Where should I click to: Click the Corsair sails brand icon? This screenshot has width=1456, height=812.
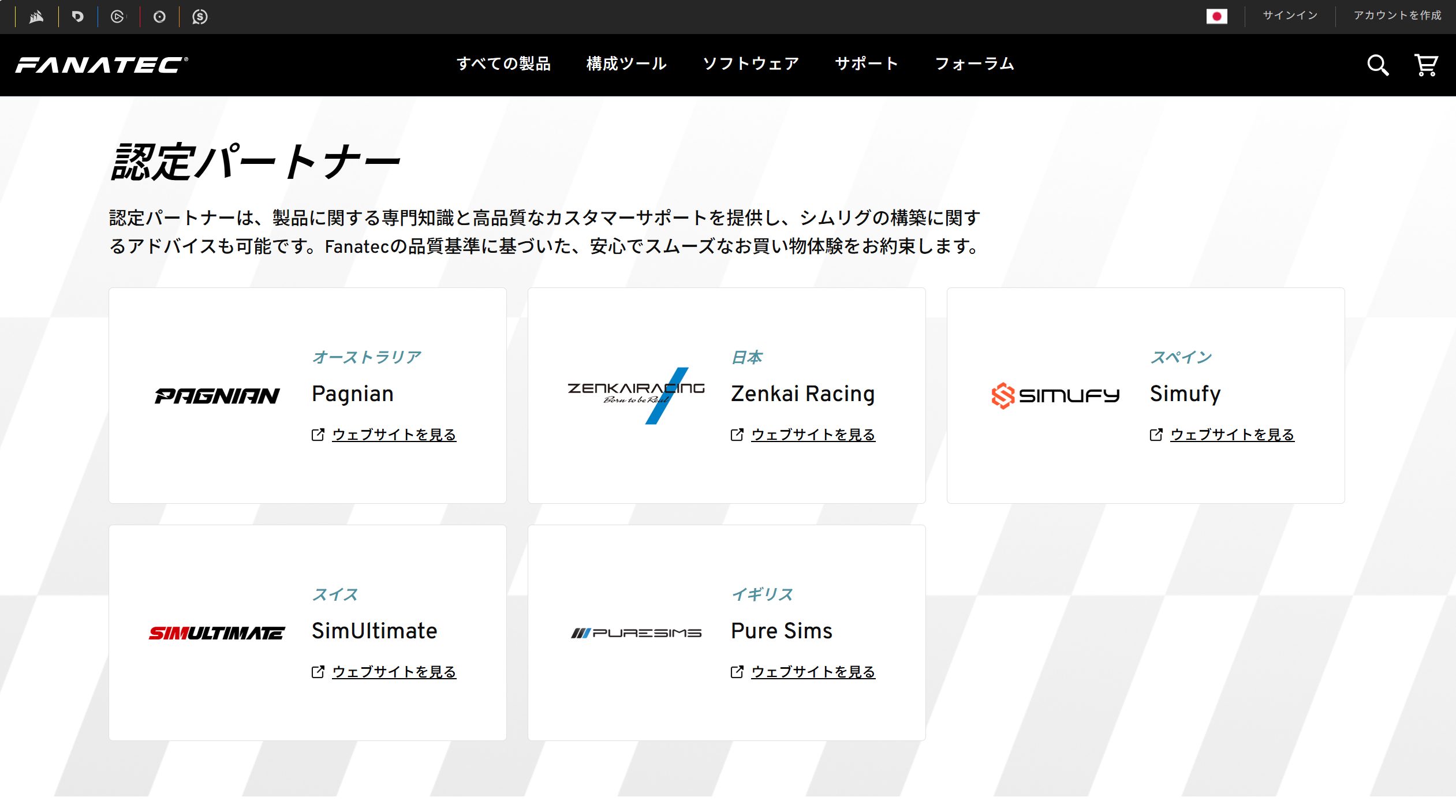36,17
